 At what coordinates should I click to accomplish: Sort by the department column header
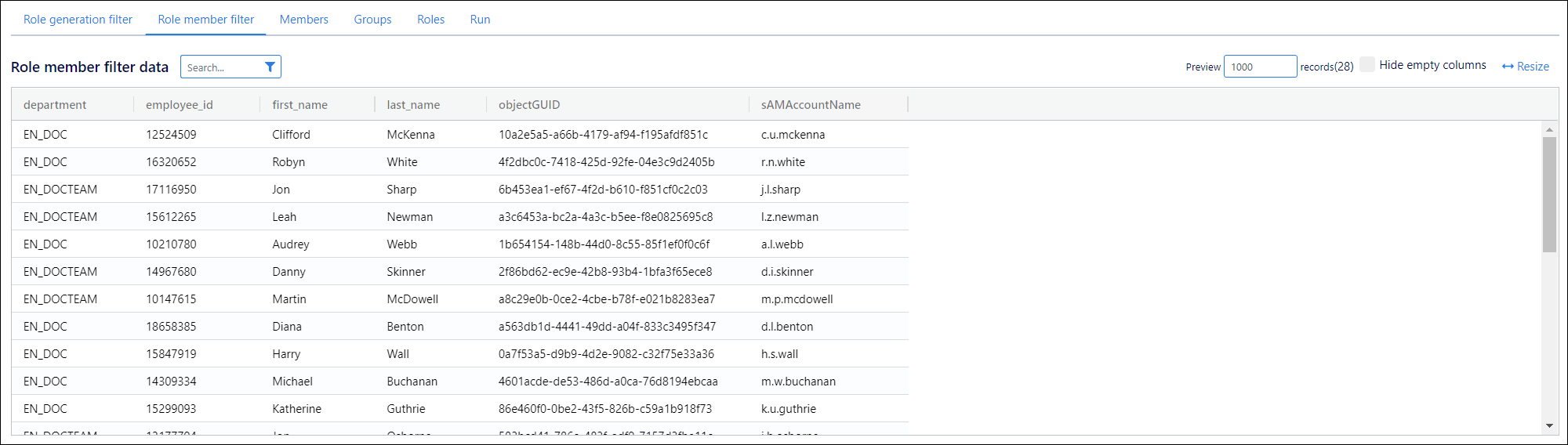coord(55,105)
